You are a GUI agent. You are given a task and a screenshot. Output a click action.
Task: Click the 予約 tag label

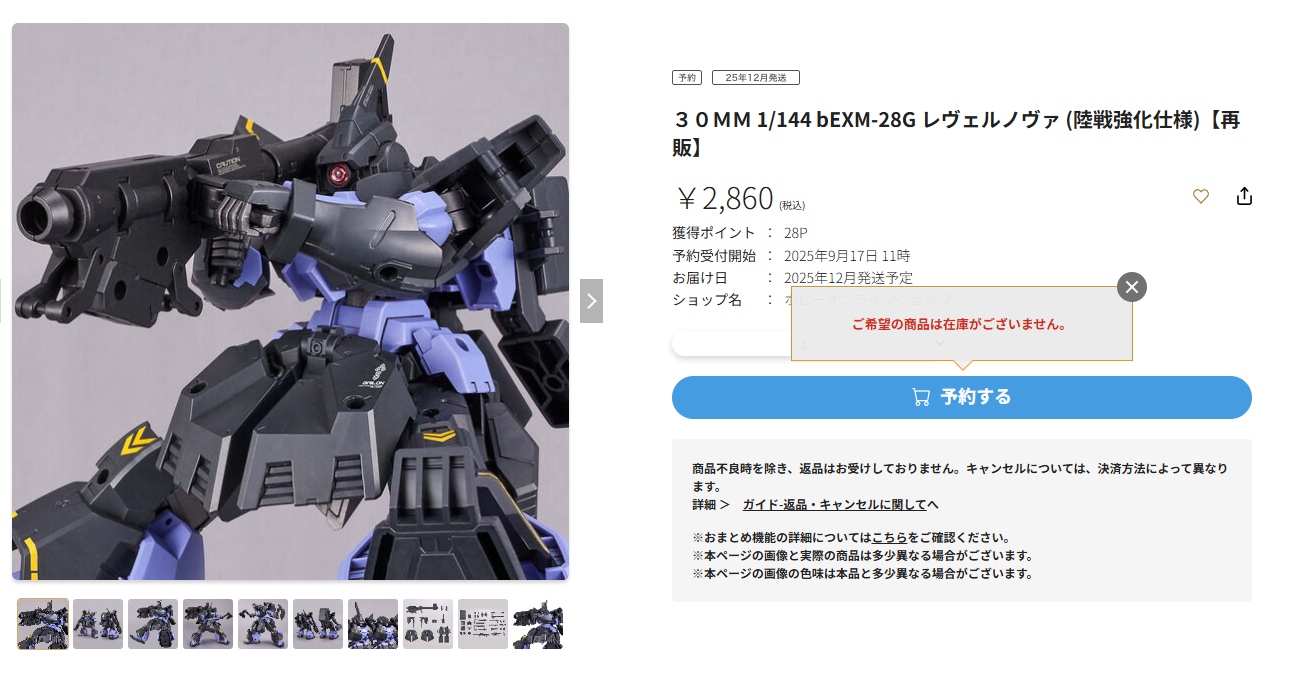(x=687, y=78)
